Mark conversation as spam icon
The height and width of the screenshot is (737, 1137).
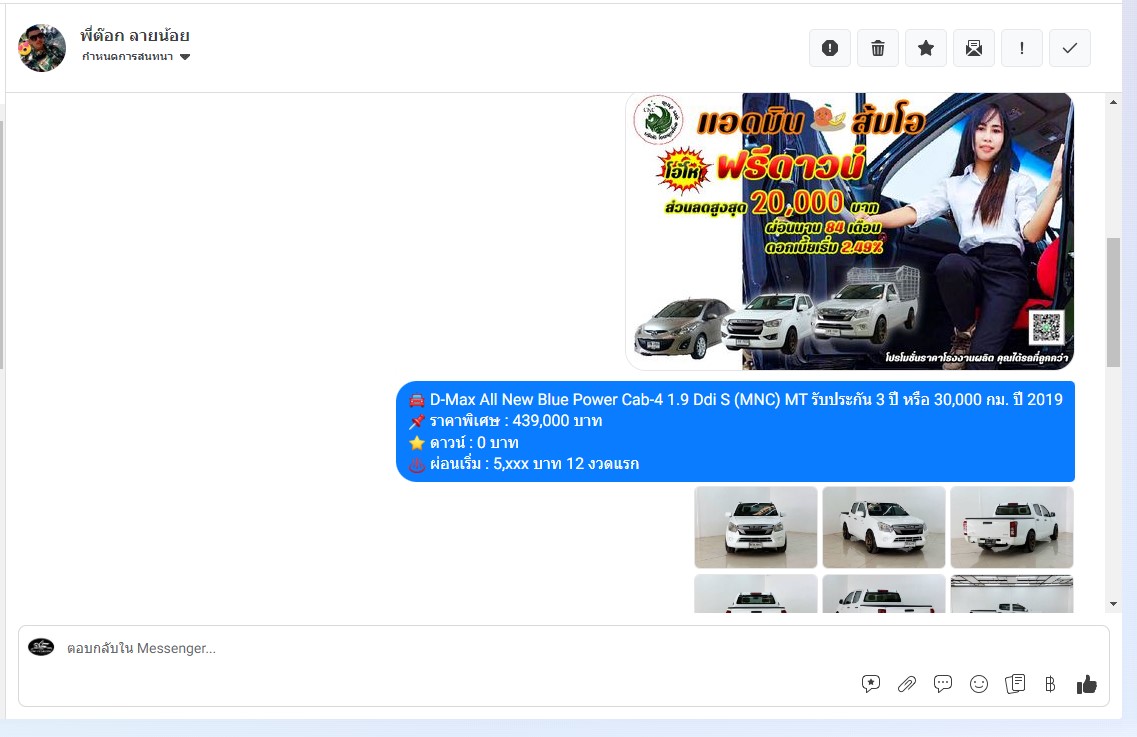click(830, 48)
